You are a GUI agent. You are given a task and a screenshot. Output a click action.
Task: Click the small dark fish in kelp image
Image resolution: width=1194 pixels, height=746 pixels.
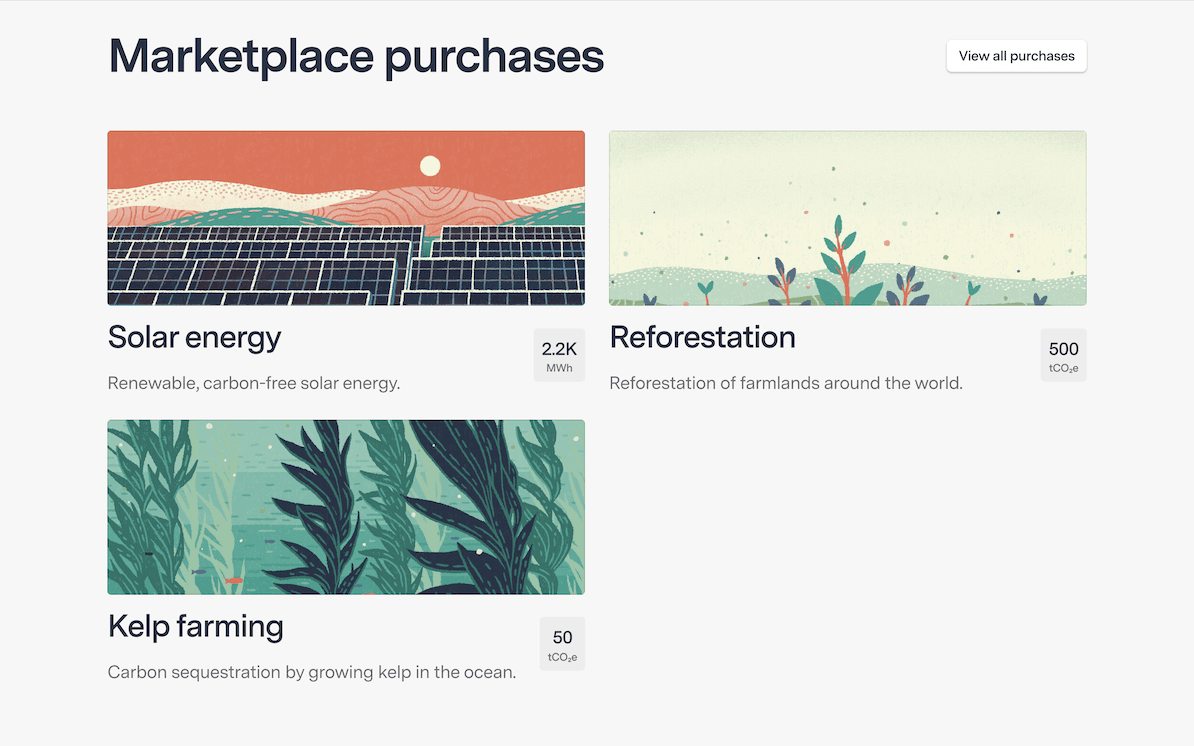(x=198, y=572)
